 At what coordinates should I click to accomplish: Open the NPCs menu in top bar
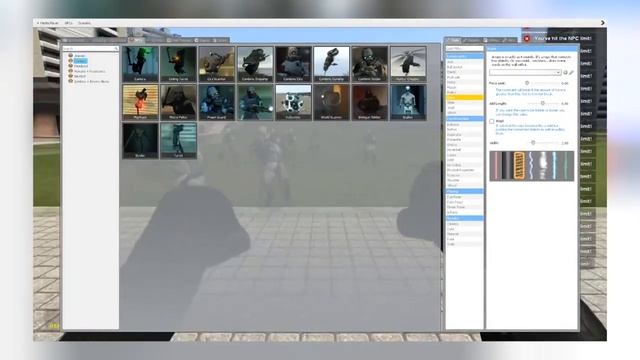[x=68, y=23]
